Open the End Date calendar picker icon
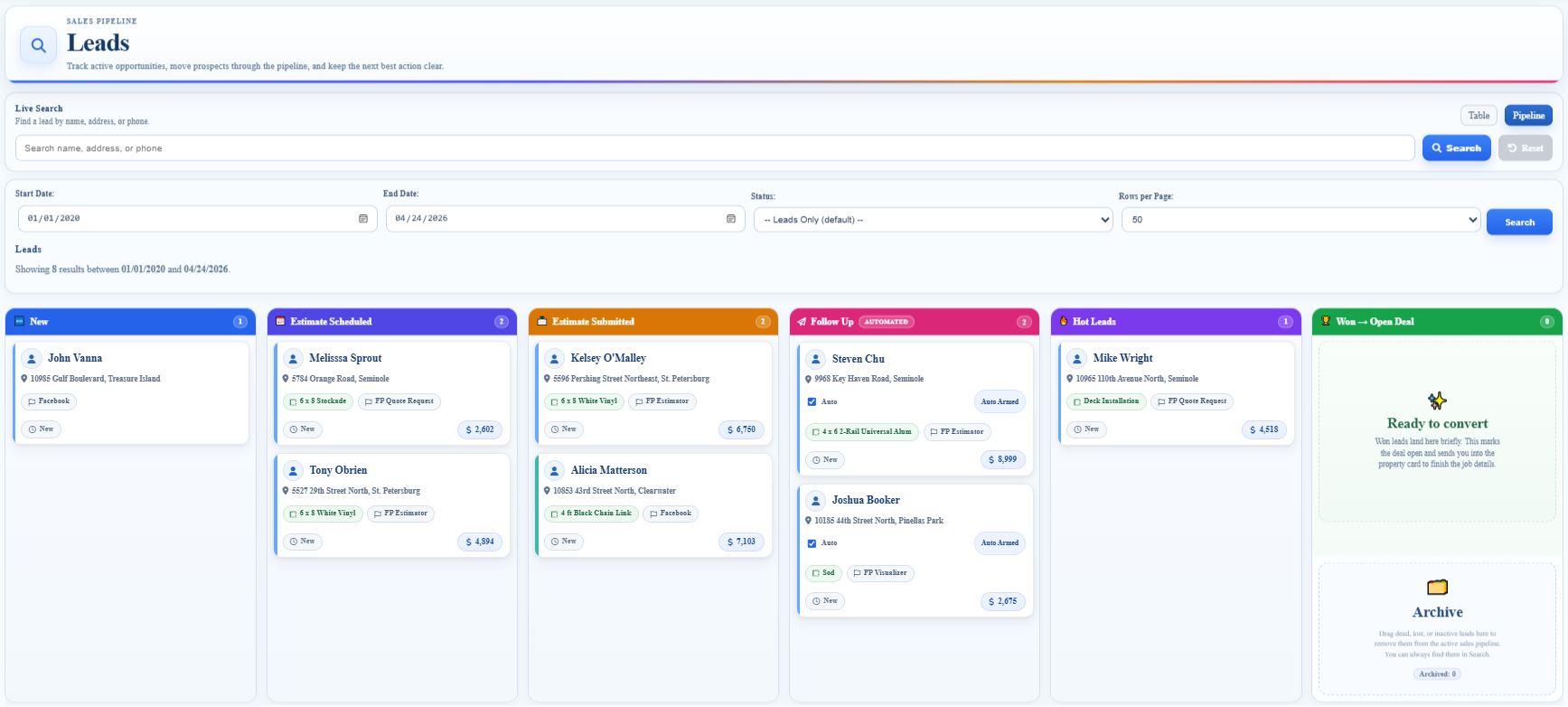 tap(731, 219)
